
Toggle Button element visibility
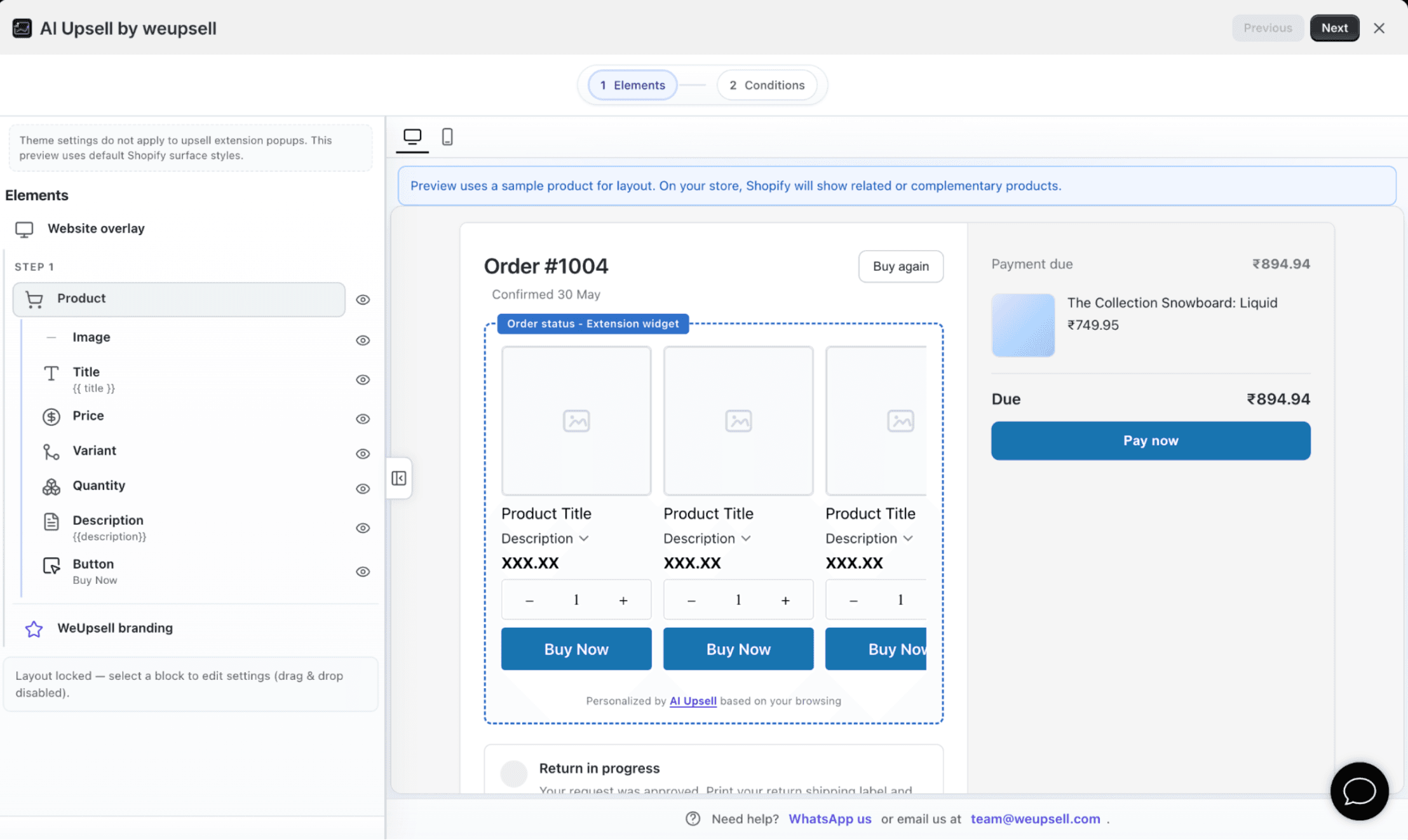coord(363,571)
